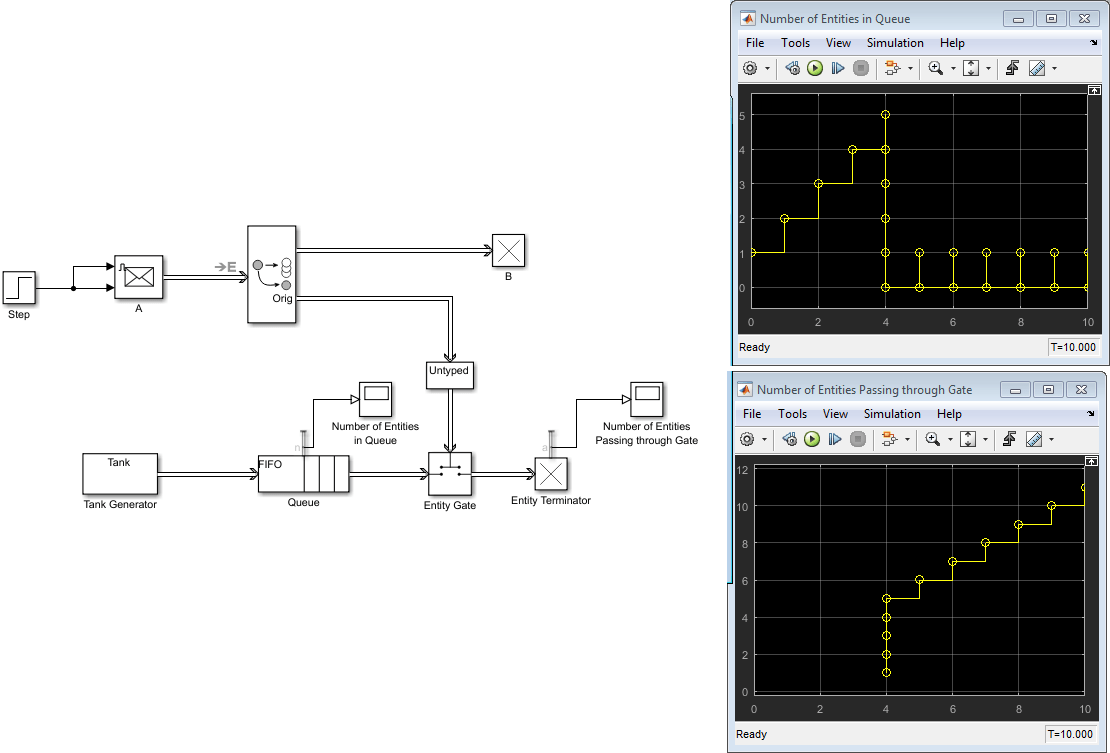The image size is (1110, 753).
Task: Open View menu in Queue scope
Action: pyautogui.click(x=838, y=43)
